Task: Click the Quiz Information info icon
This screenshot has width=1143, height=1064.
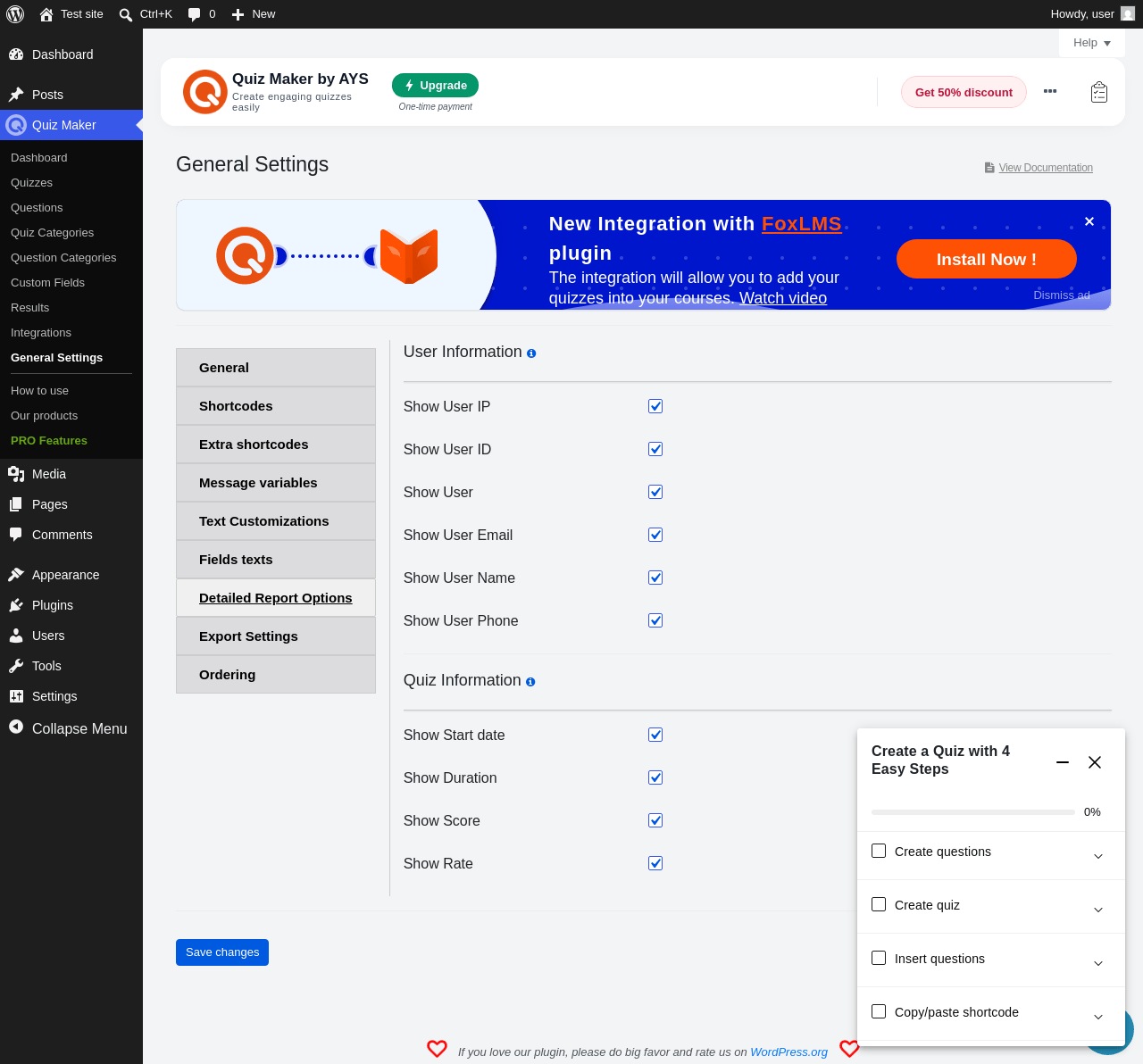Action: coord(530,682)
